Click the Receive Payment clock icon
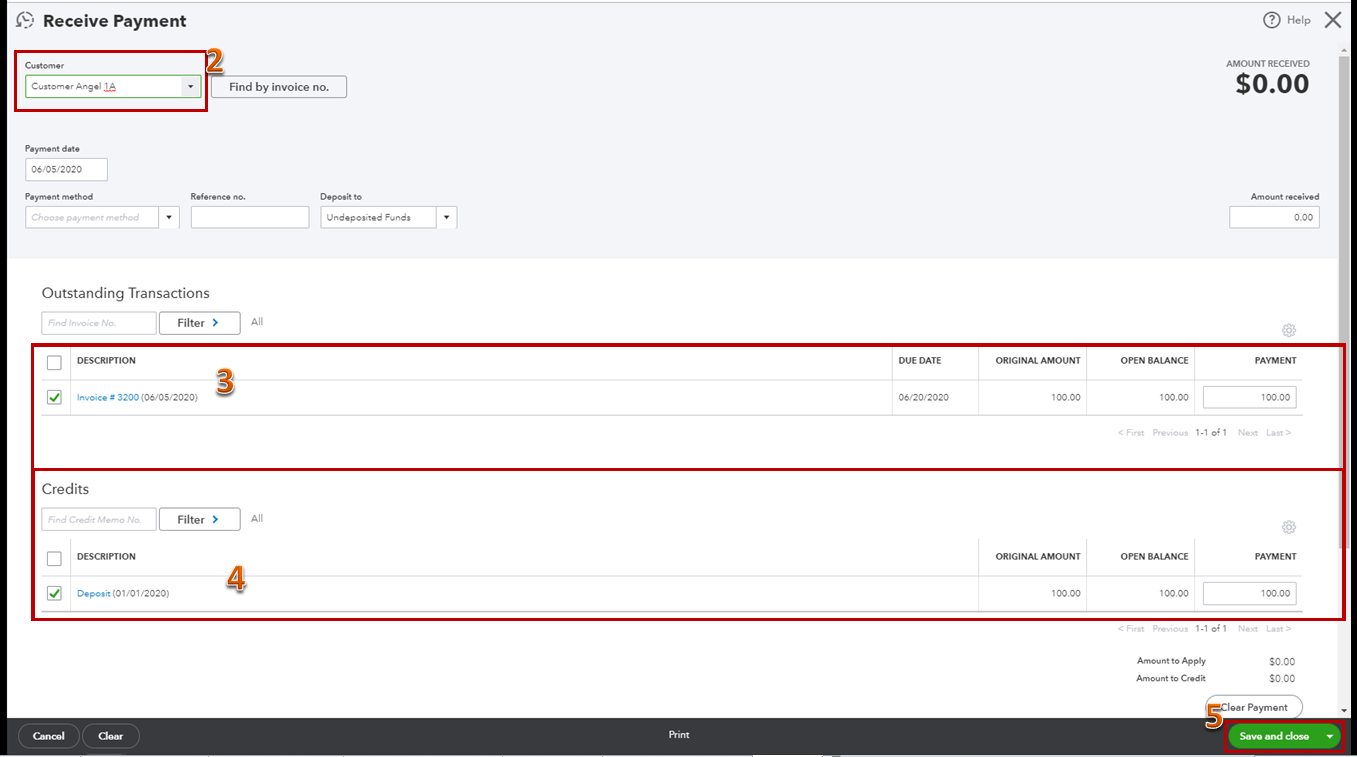Screen dimensions: 1357x757 [23, 19]
